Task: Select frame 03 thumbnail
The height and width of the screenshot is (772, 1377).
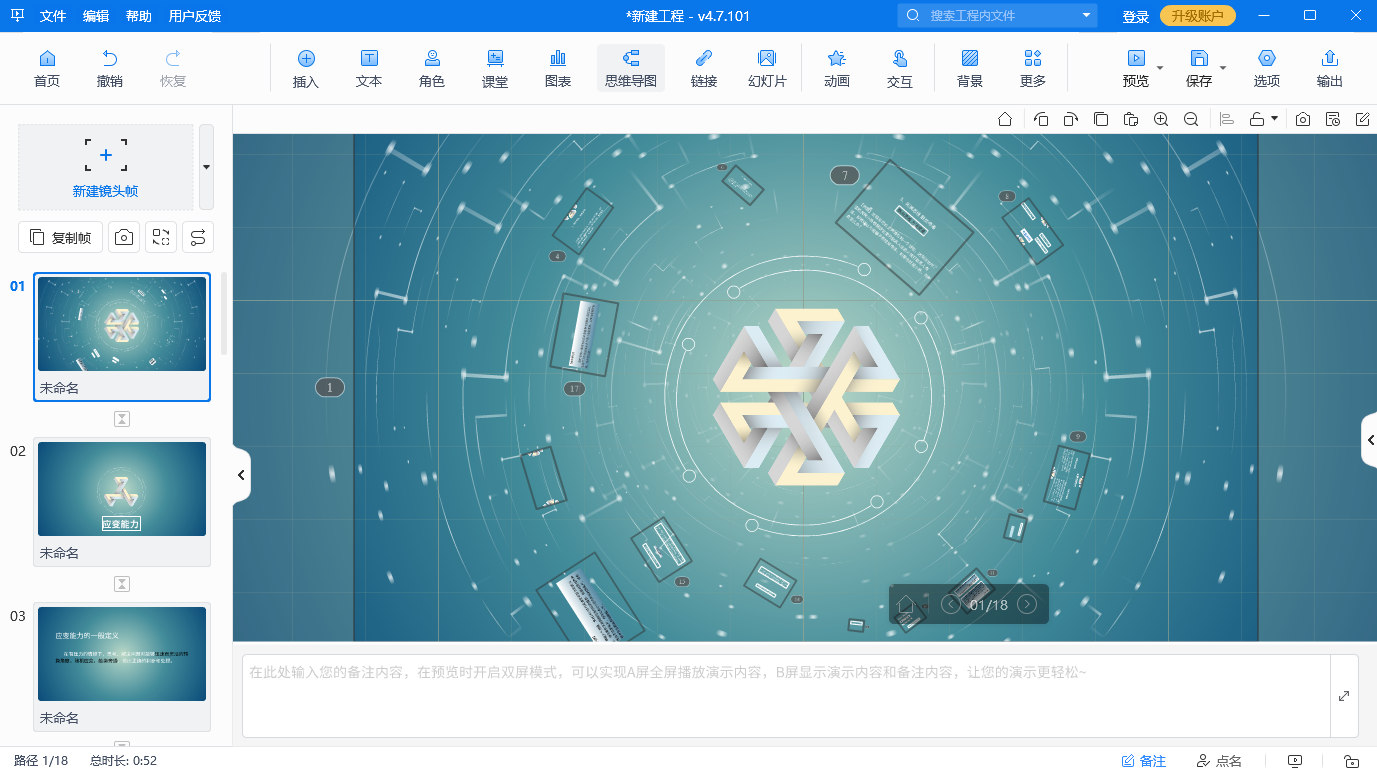Action: point(122,654)
